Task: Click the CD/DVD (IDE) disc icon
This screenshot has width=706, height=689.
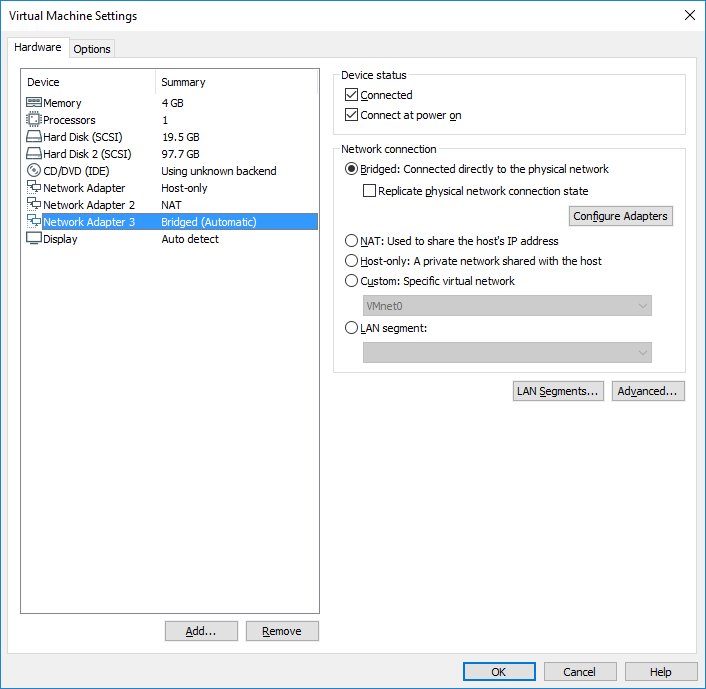Action: coord(34,171)
